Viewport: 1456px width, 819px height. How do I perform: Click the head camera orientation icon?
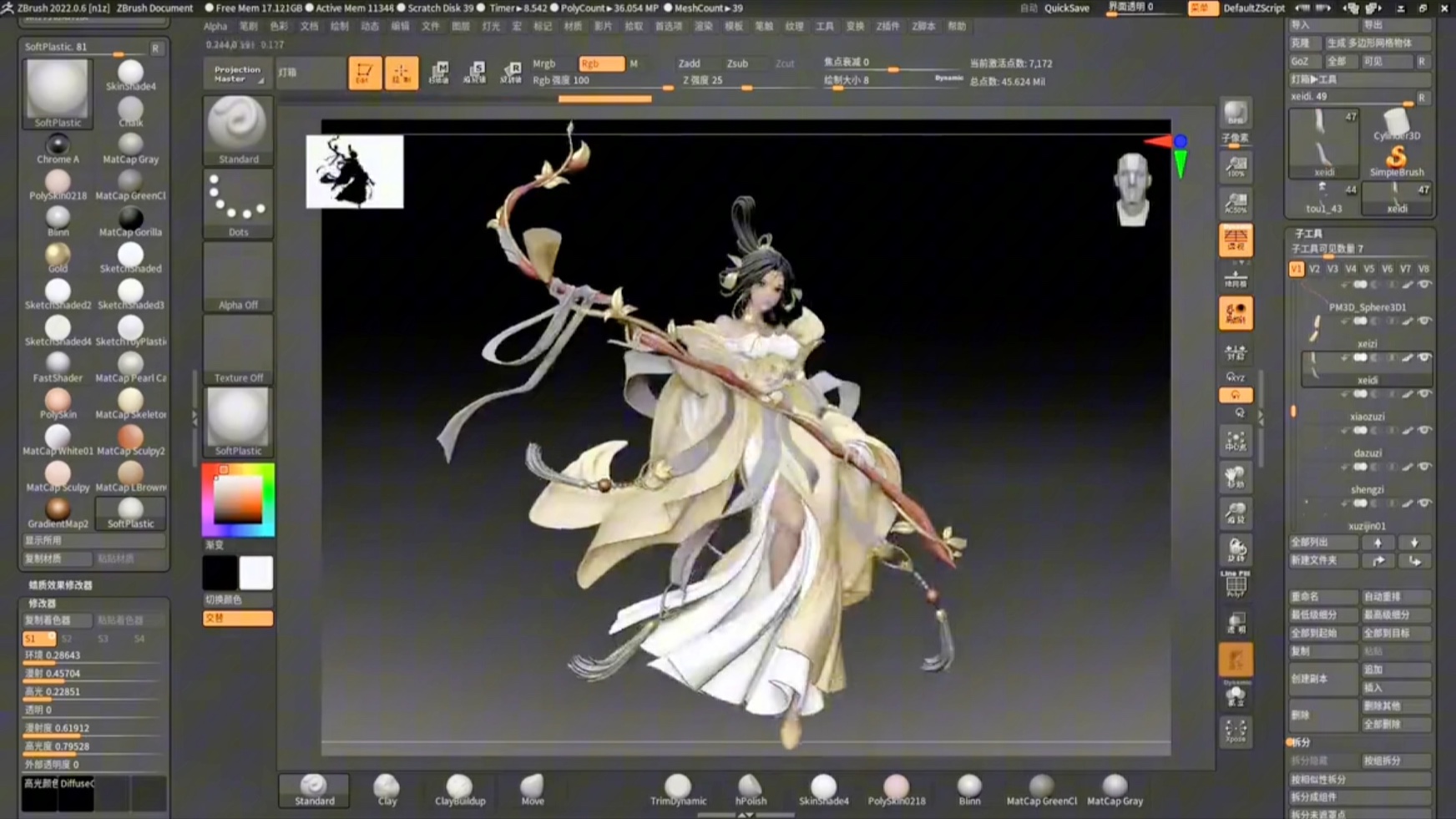pos(1133,190)
